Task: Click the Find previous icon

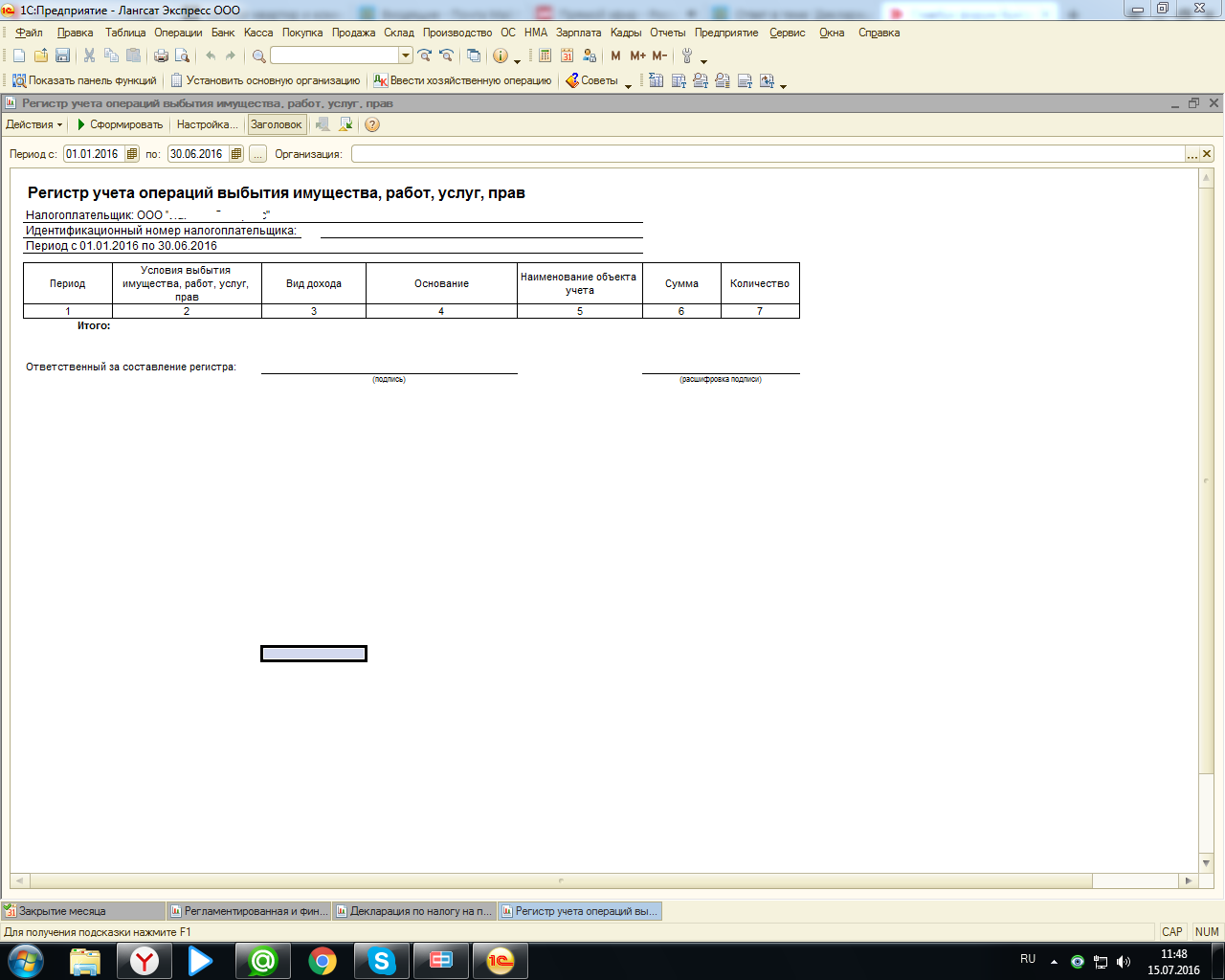Action: (x=446, y=56)
